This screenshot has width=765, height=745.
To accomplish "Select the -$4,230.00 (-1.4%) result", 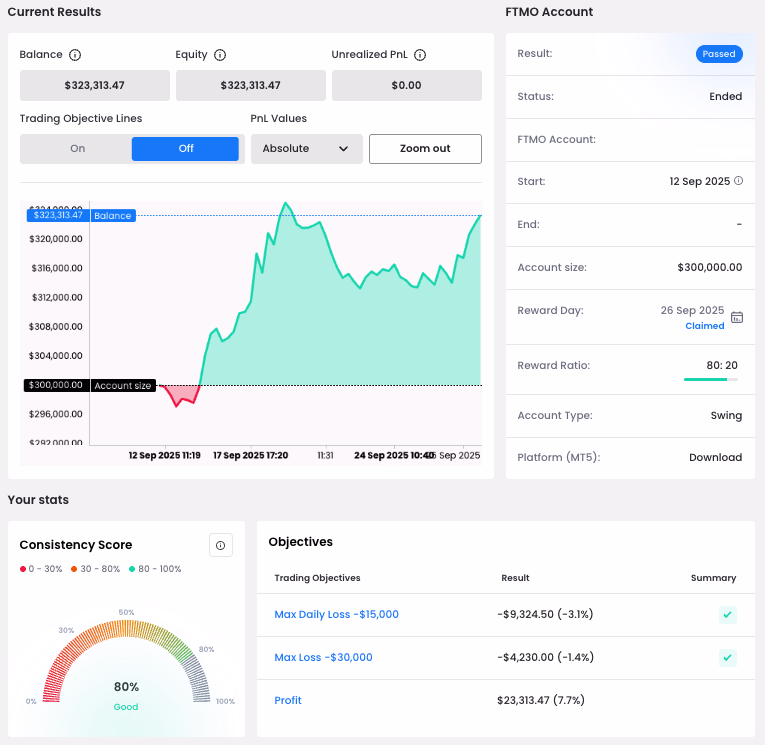I will tap(545, 657).
